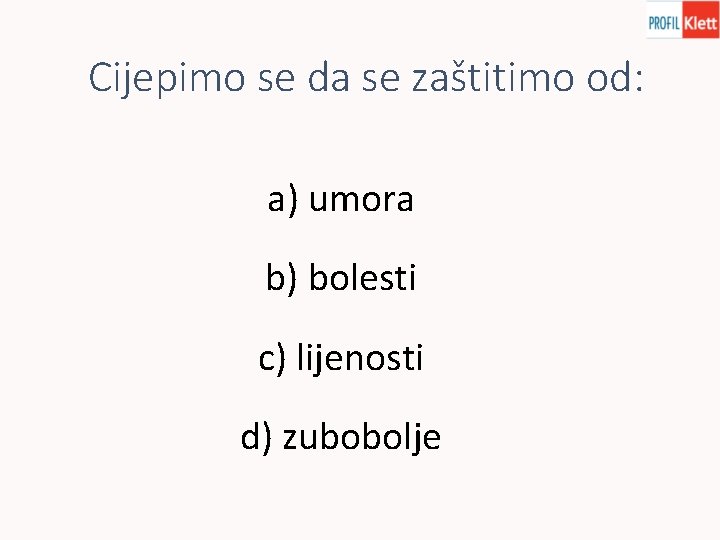Select answer b) bolesti

341,278
